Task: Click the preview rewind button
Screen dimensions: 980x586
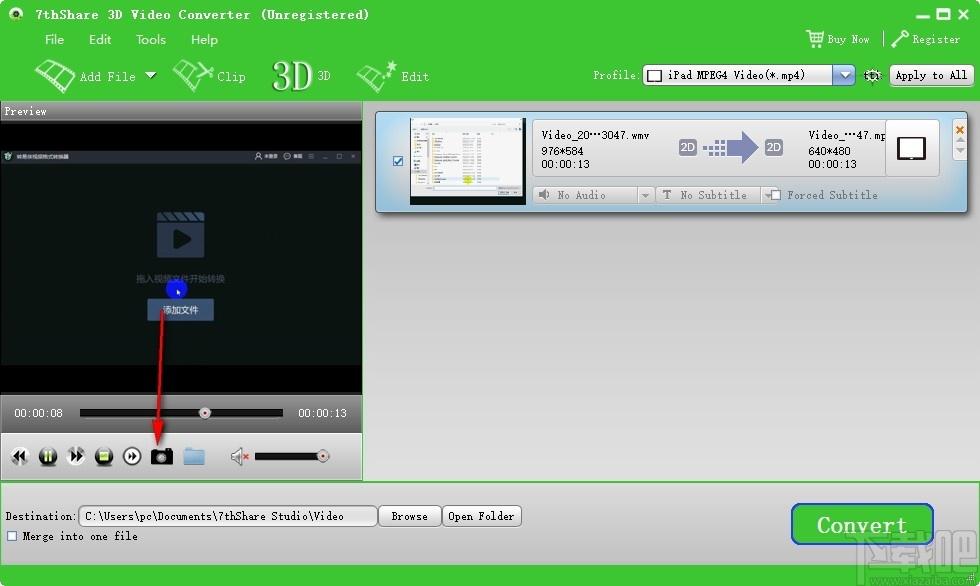Action: coord(19,456)
